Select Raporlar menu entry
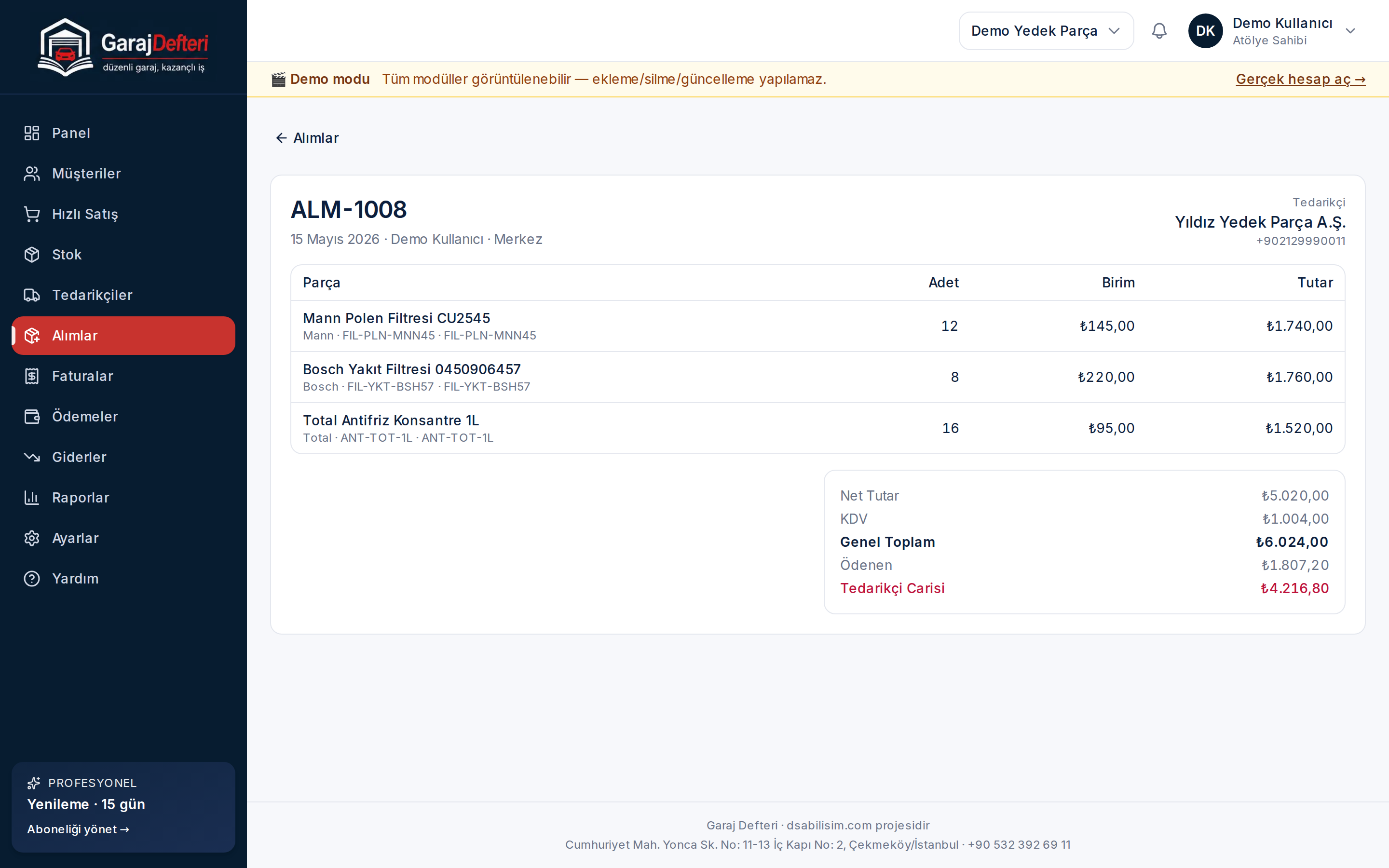The image size is (1389, 868). [123, 498]
